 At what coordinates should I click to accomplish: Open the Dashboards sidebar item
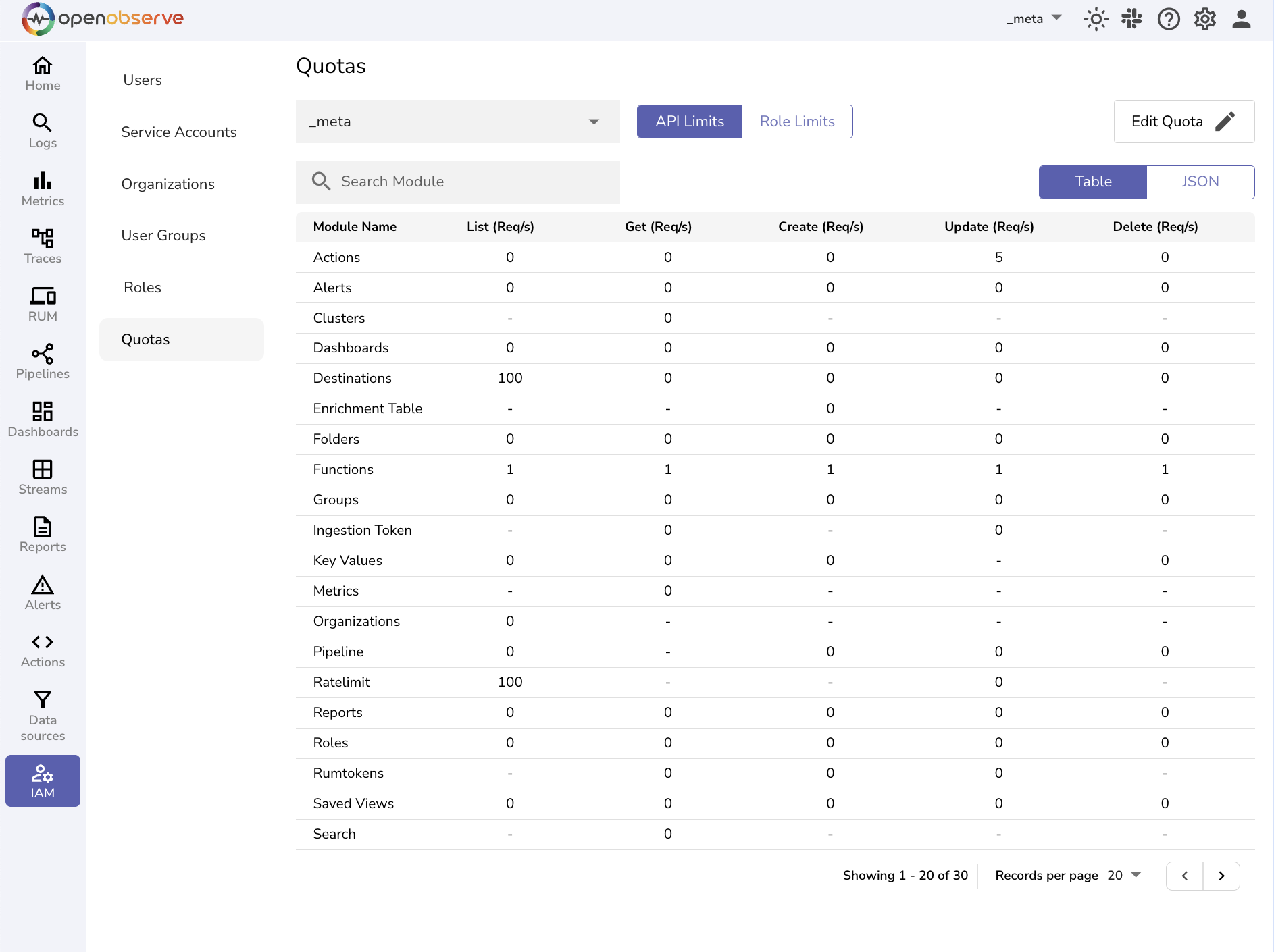click(x=43, y=420)
